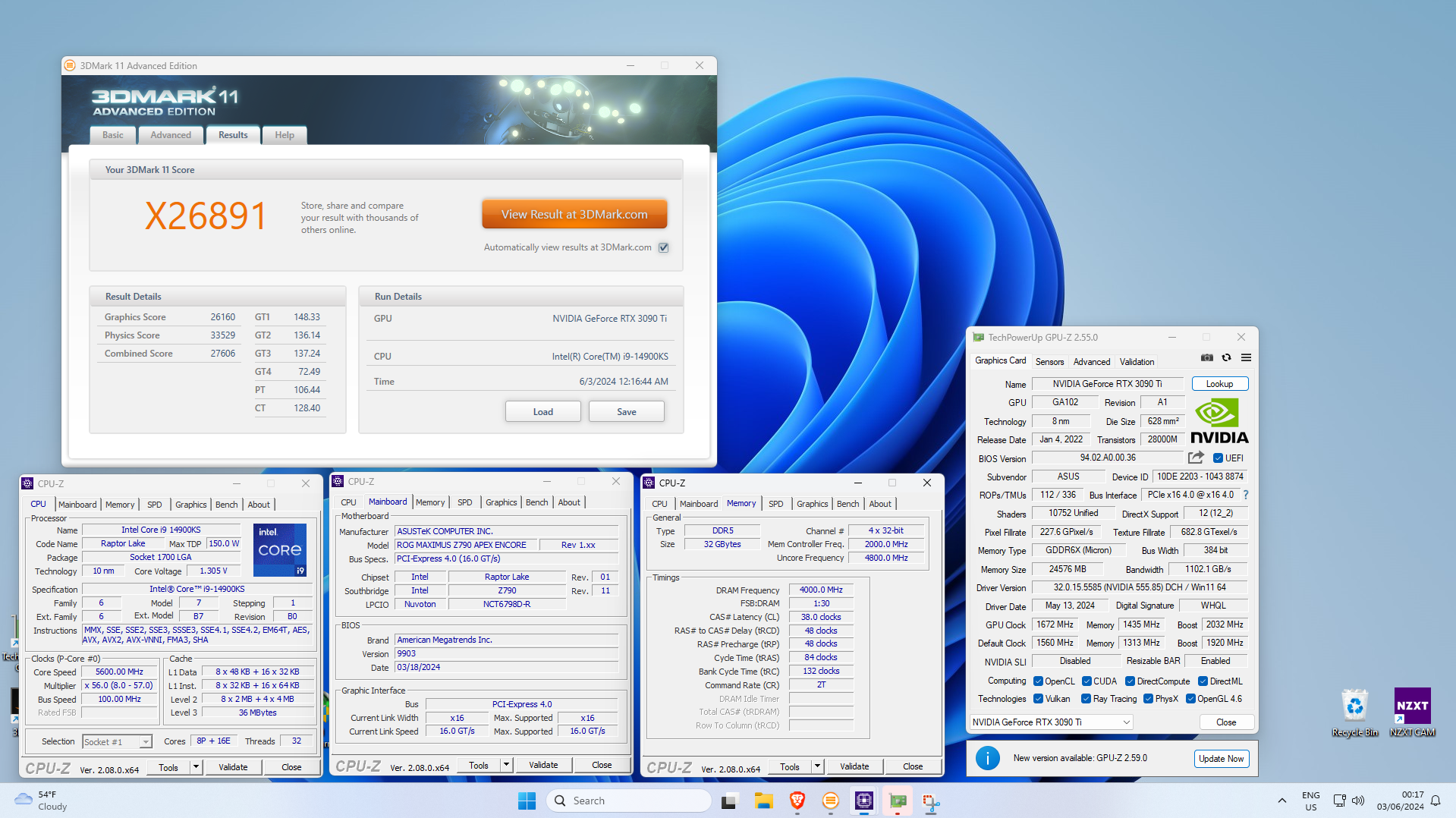Launch Brave browser from the taskbar
1456x818 pixels.
(x=797, y=801)
